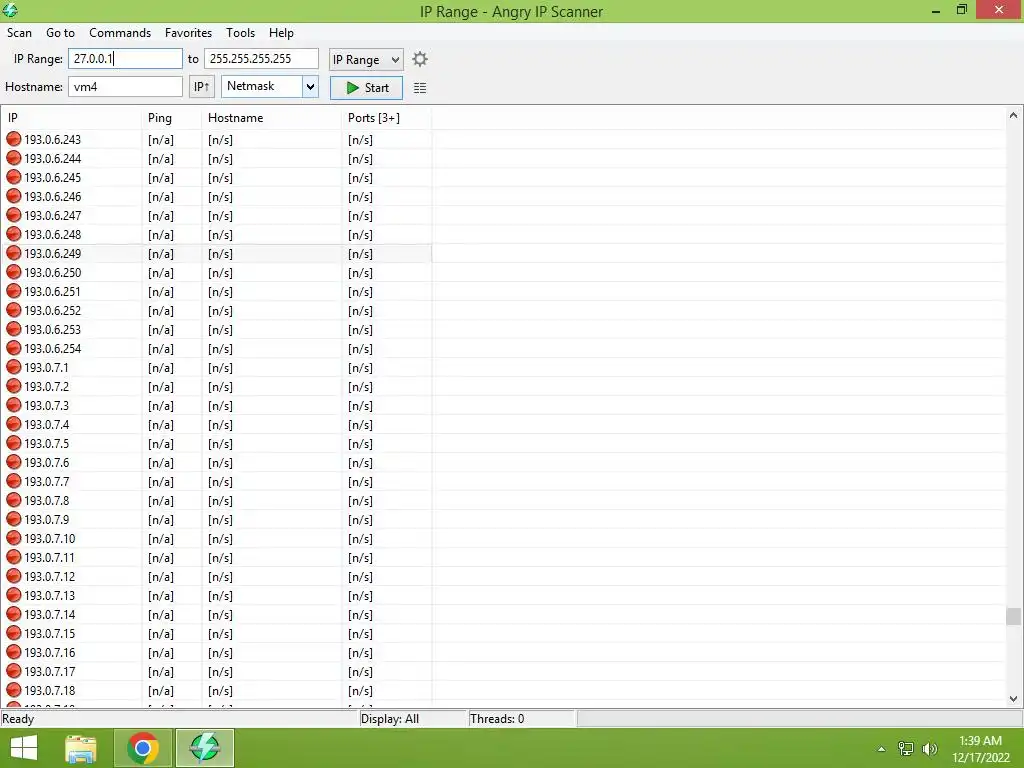Viewport: 1024px width, 768px height.
Task: Select the row text 193.0.6.247
Action: (53, 216)
